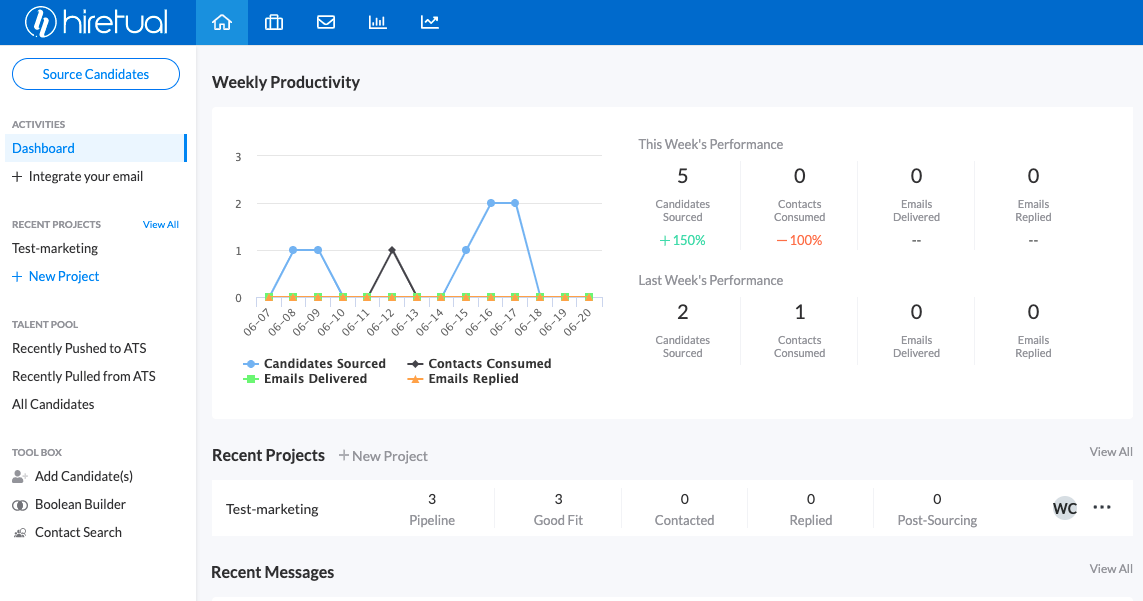Click the plus icon beside sidebar New Project
The height and width of the screenshot is (601, 1143).
pyautogui.click(x=17, y=276)
